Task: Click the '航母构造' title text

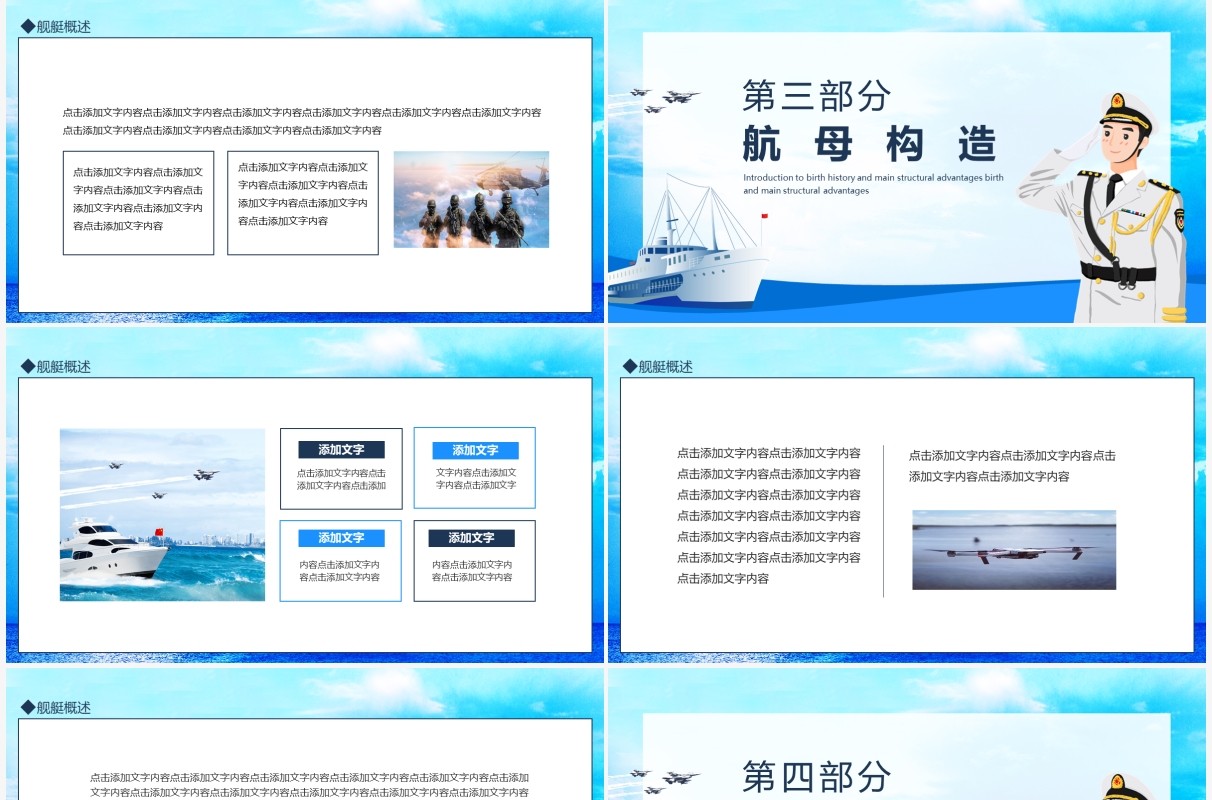Action: [870, 145]
